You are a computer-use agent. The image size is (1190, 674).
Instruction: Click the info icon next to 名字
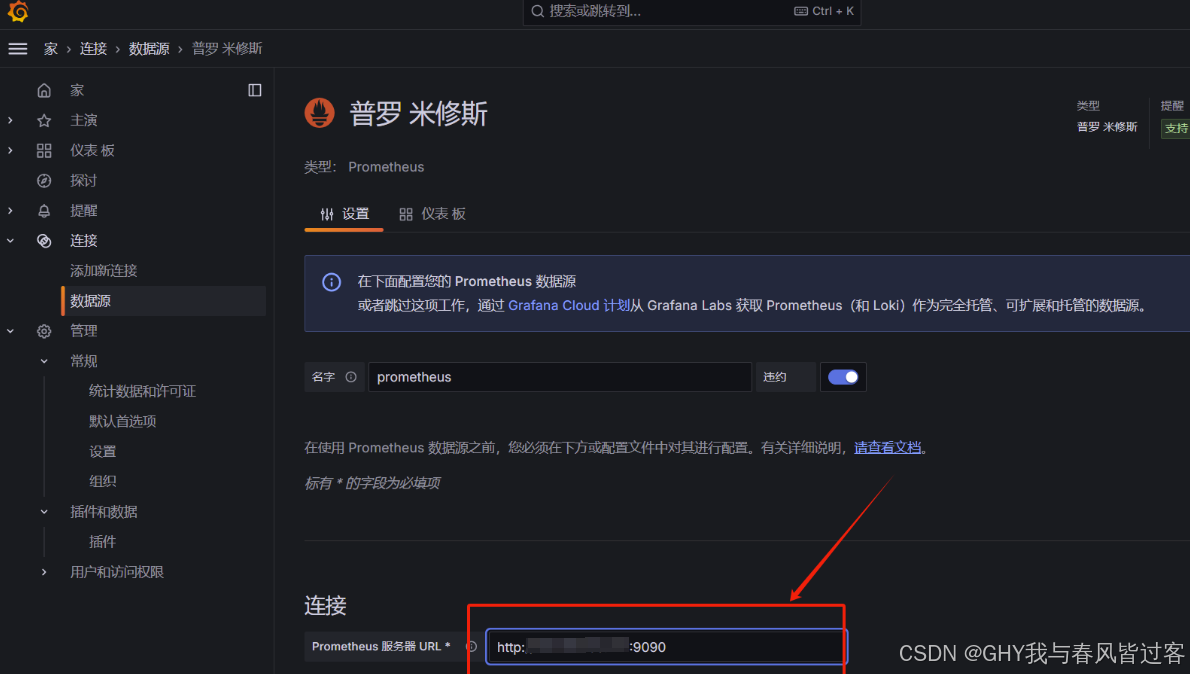[x=351, y=377]
